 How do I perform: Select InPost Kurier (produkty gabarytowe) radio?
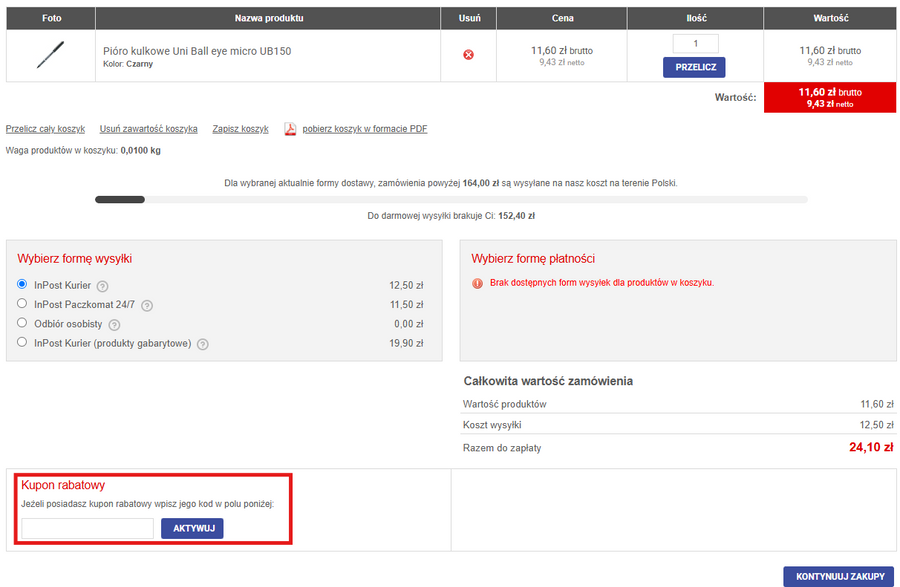coord(22,343)
